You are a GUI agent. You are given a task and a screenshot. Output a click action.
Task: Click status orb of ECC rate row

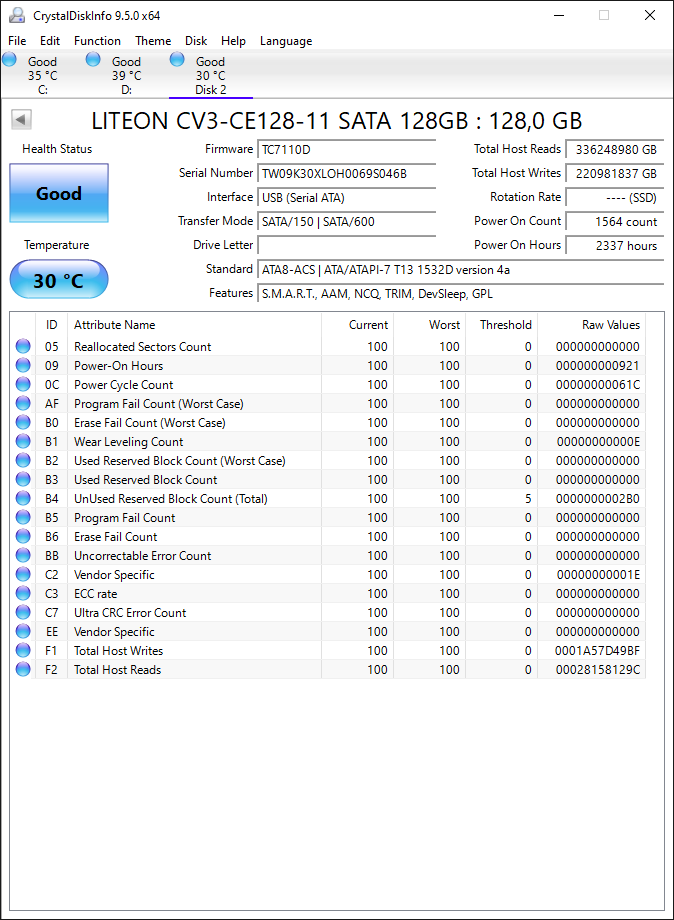[23, 593]
